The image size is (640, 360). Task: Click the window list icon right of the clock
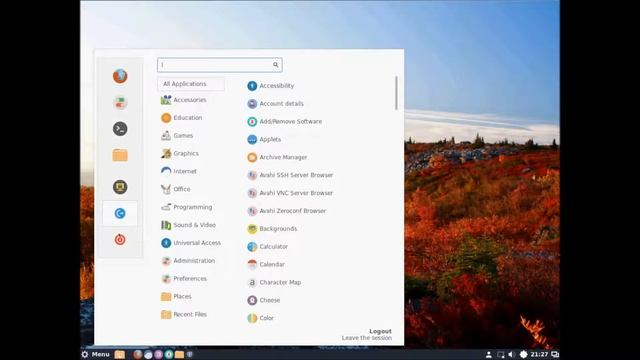[x=555, y=354]
